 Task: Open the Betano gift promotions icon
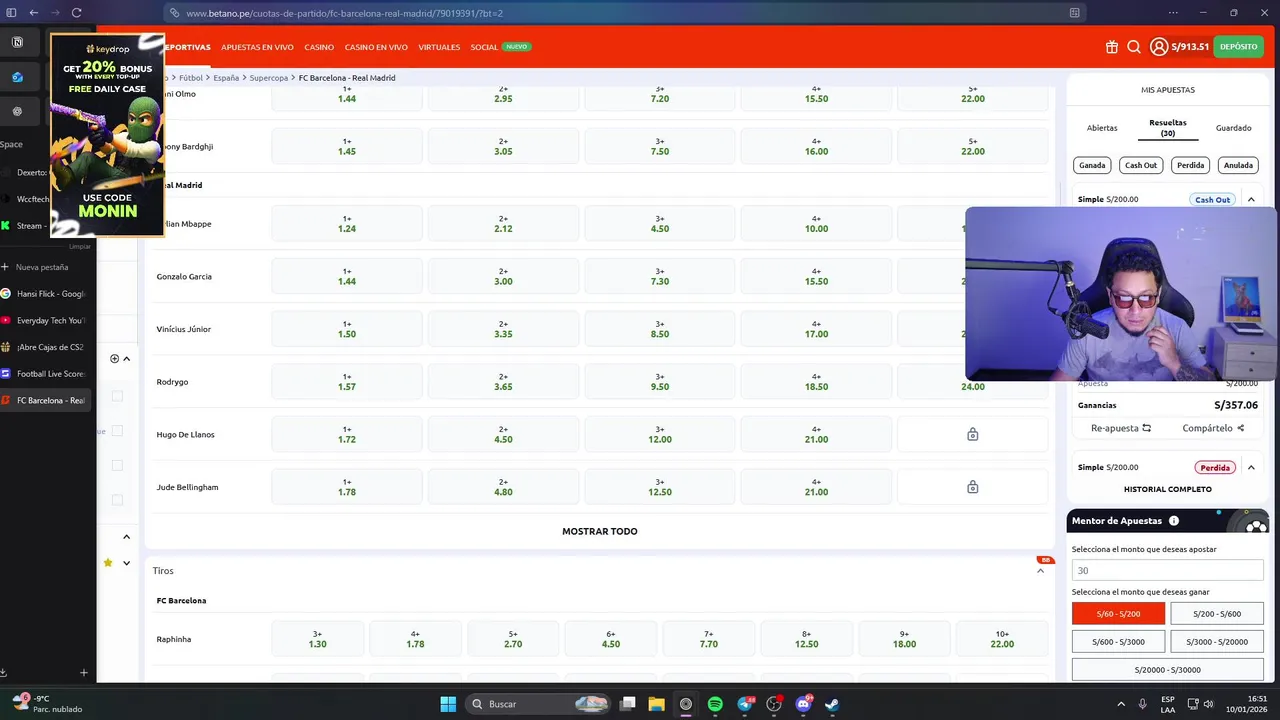coord(1112,47)
